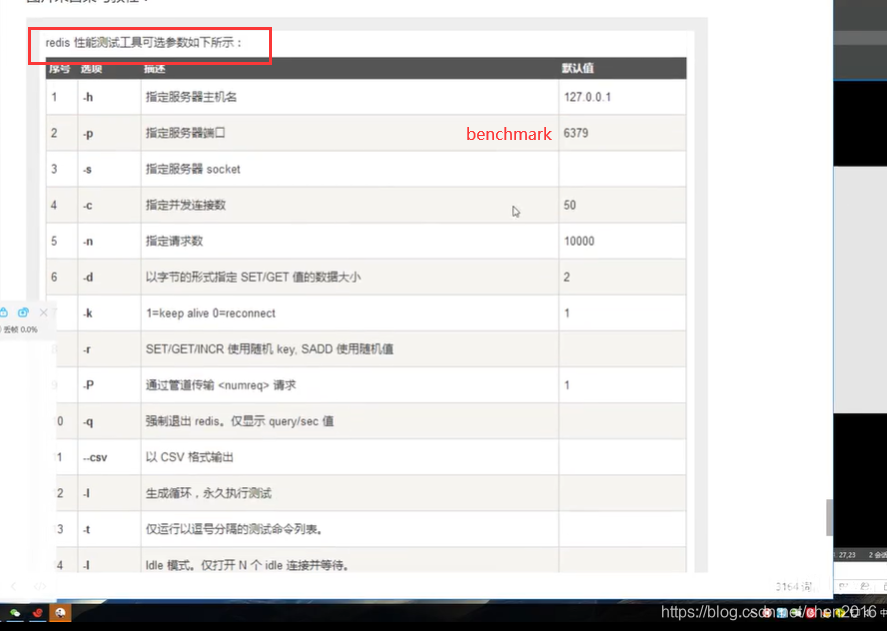
Task: Click the comma-separated test command list description
Action: tap(234, 529)
